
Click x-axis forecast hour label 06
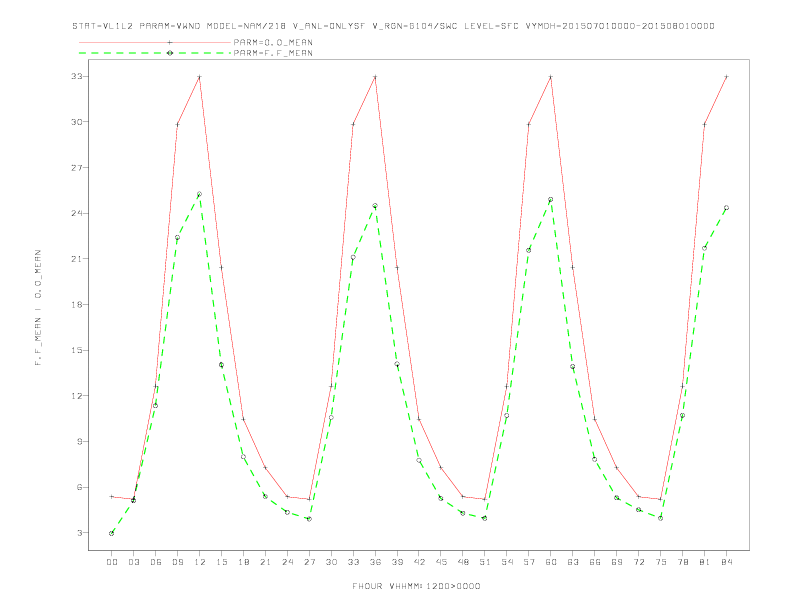[156, 562]
